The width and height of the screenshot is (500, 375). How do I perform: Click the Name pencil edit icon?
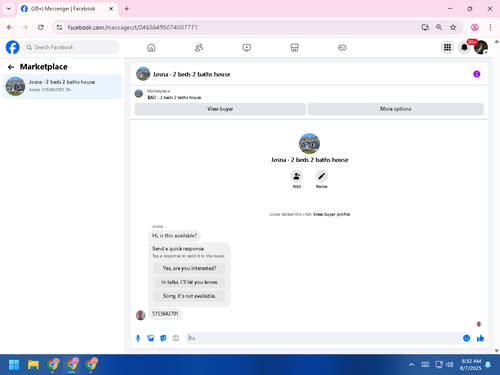[321, 176]
